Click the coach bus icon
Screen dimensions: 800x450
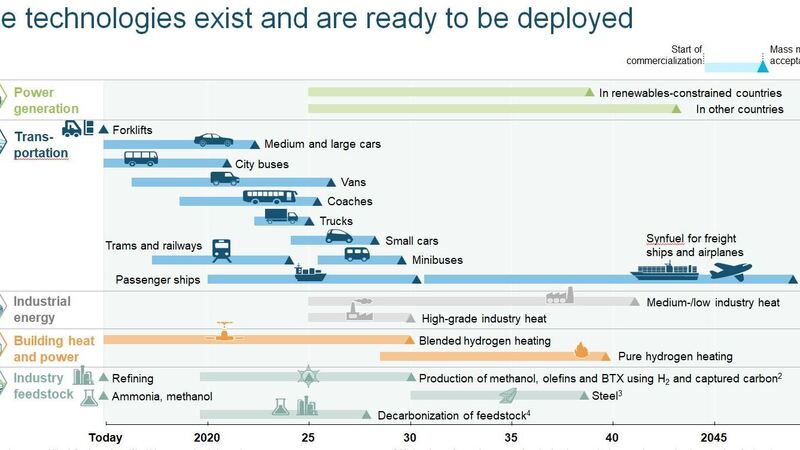click(270, 197)
